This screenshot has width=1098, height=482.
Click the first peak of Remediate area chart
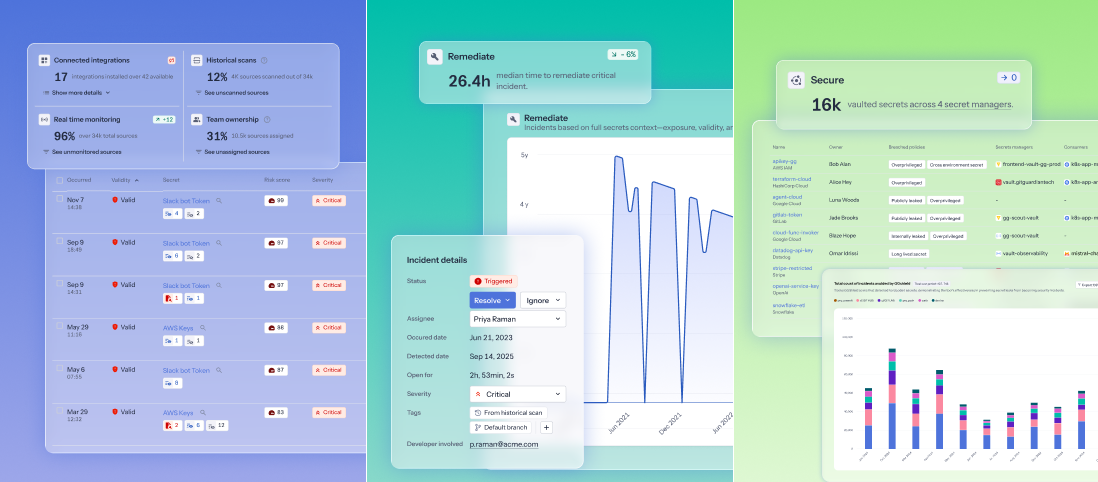click(x=616, y=157)
